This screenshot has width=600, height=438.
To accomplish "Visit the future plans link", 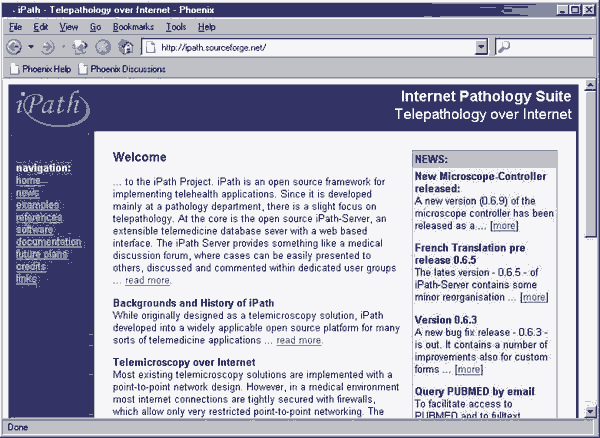I will coord(42,254).
